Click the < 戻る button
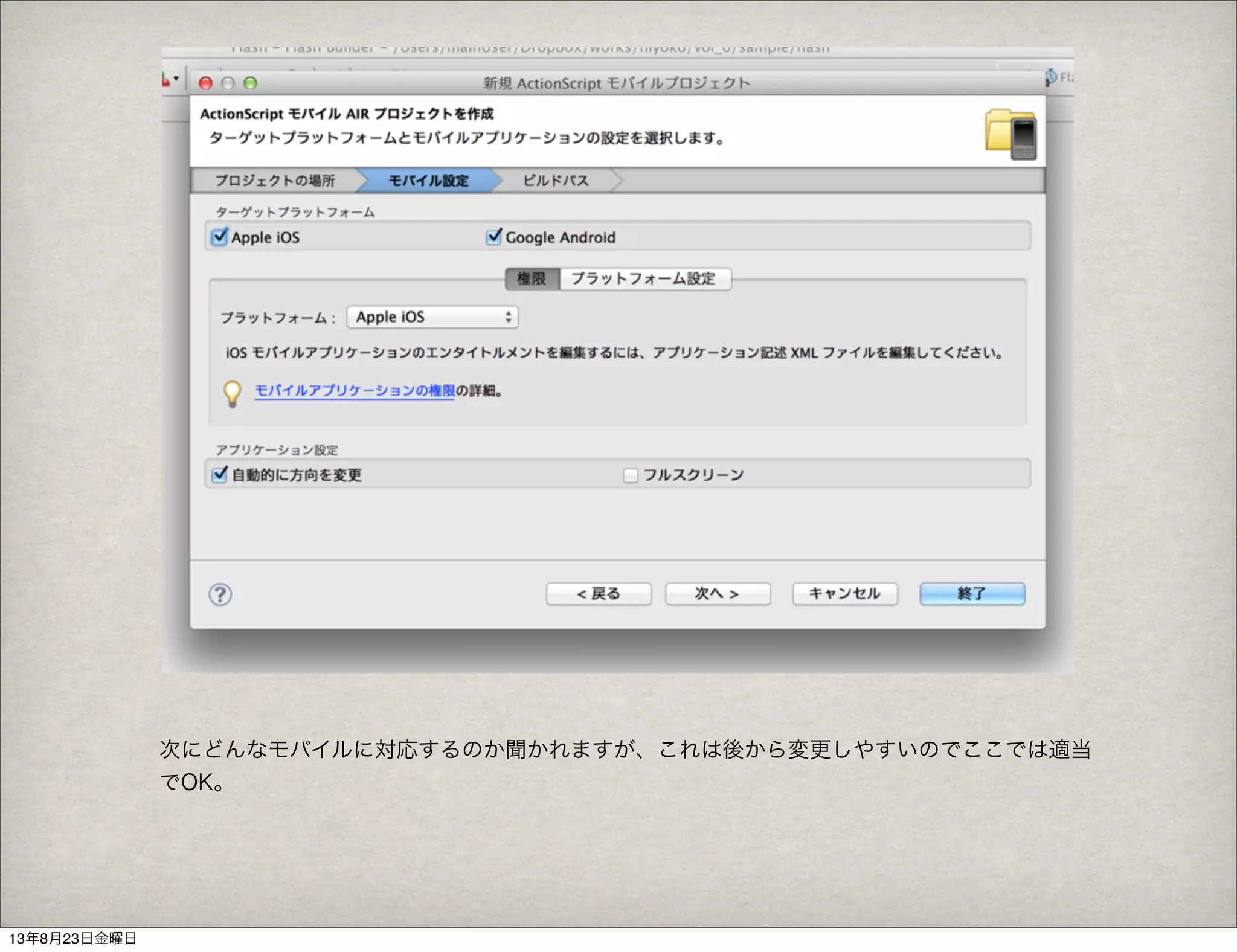Screen dimensions: 1237x952 tap(599, 594)
